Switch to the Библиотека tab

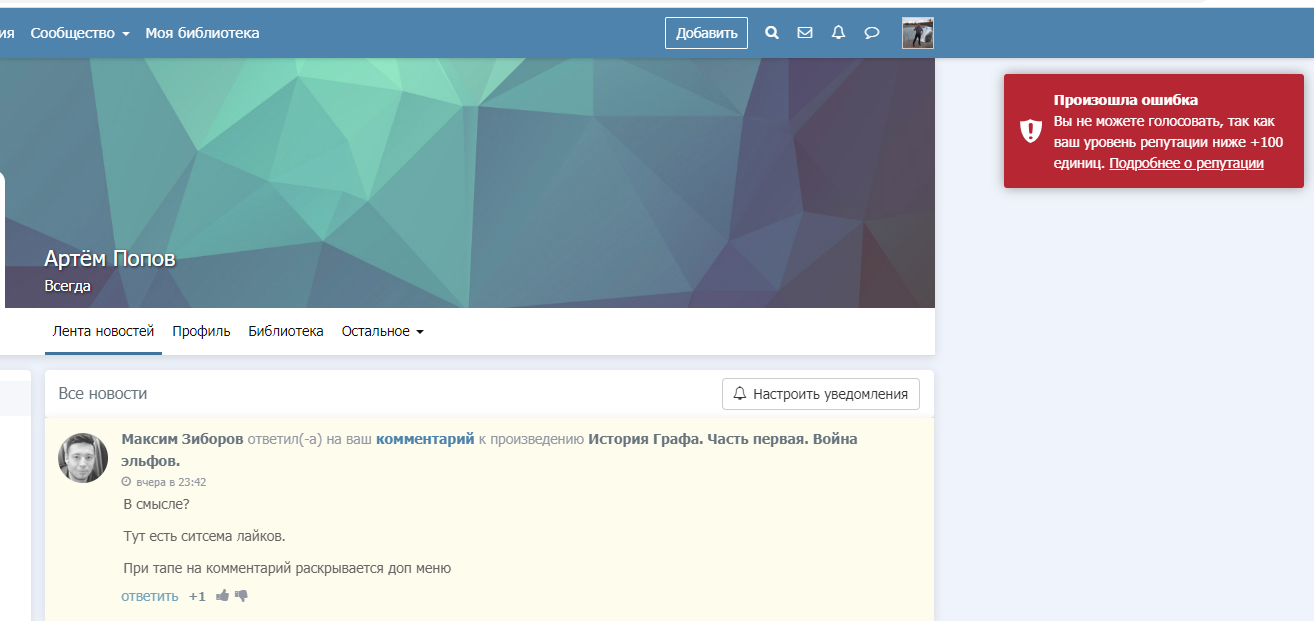pos(286,331)
